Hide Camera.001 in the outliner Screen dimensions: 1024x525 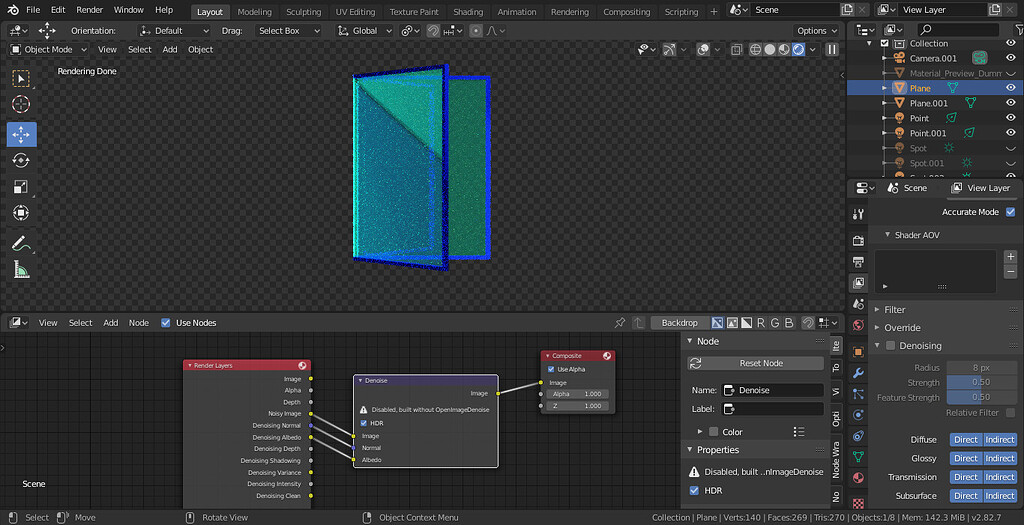(x=1011, y=58)
